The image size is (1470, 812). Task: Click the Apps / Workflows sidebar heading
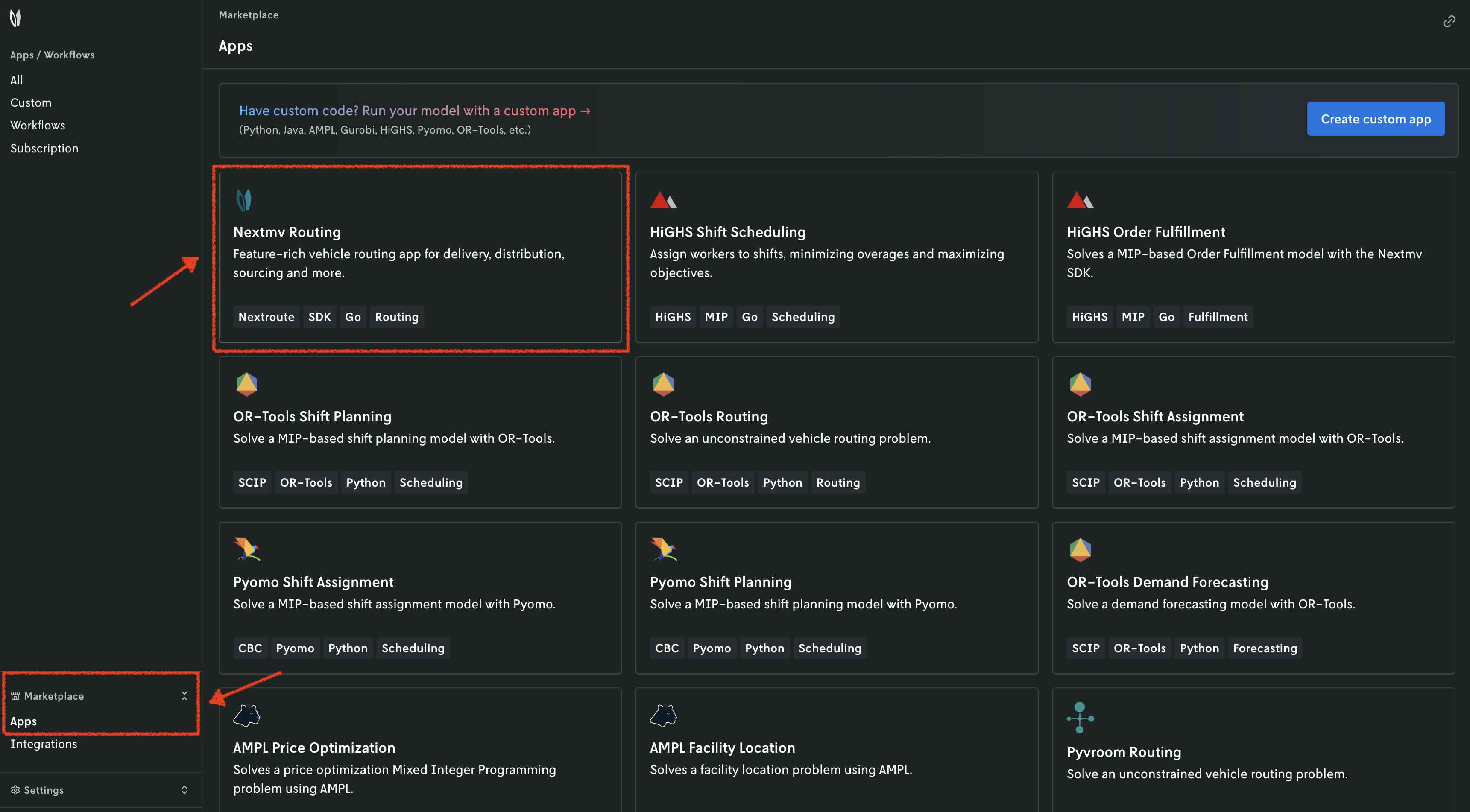pos(53,55)
